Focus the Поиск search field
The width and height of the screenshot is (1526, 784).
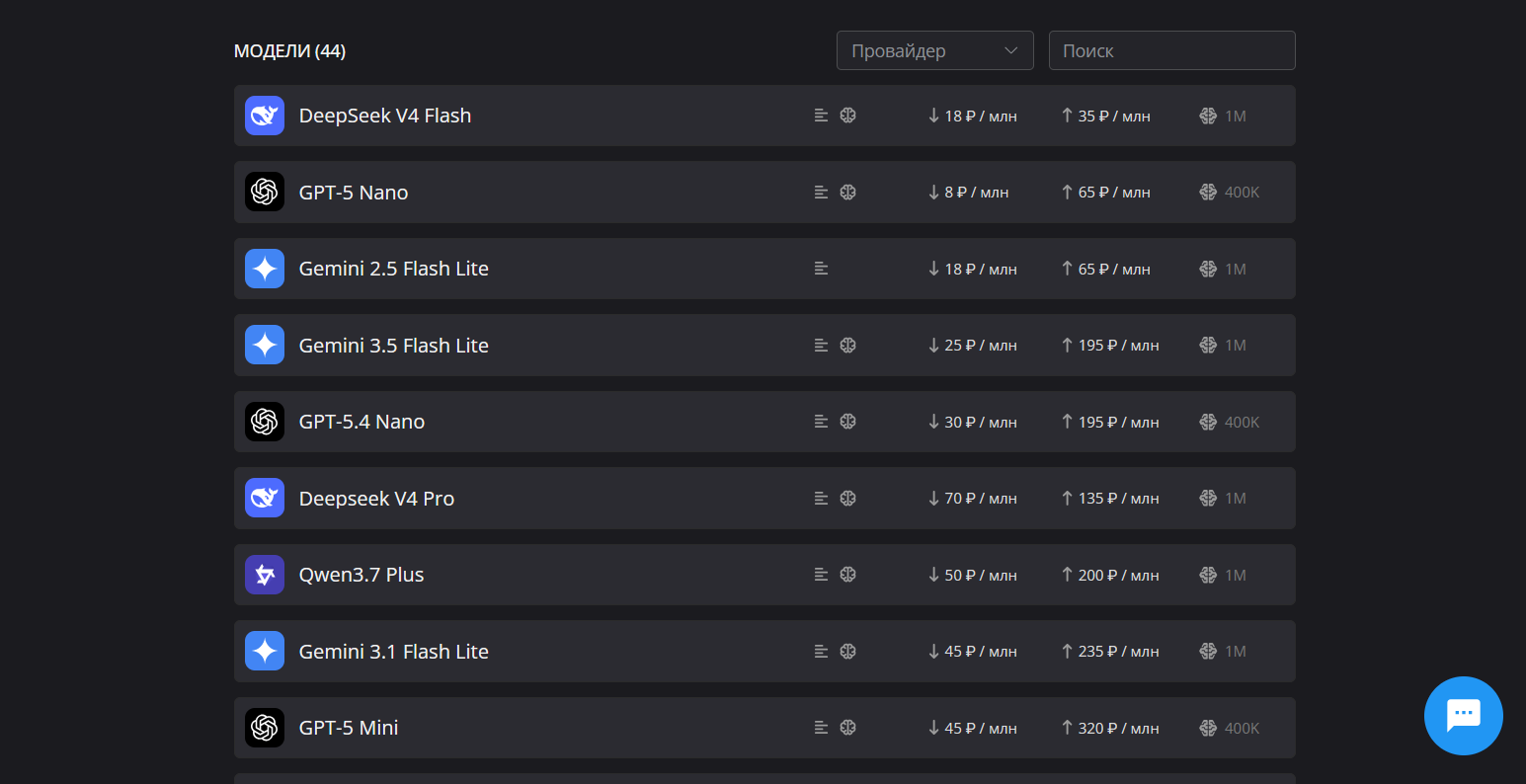[x=1171, y=50]
